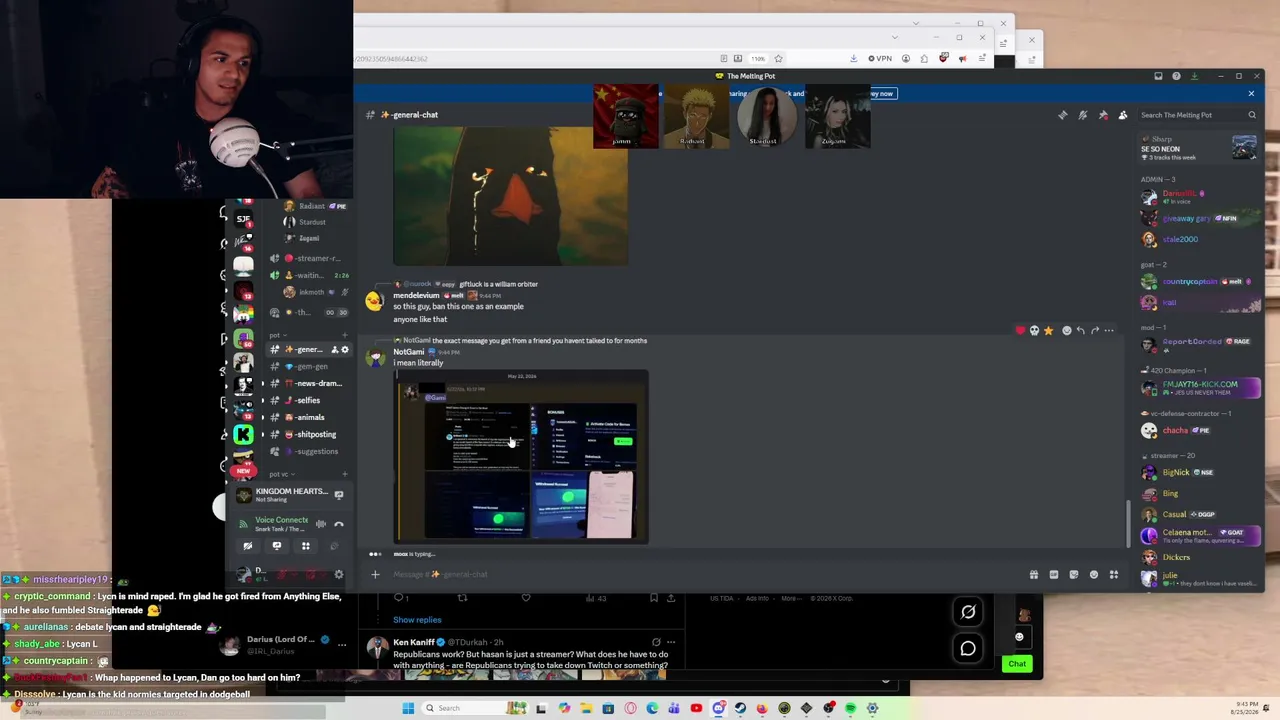Forward NotGami's message
This screenshot has height=720, width=1280.
pos(1095,330)
